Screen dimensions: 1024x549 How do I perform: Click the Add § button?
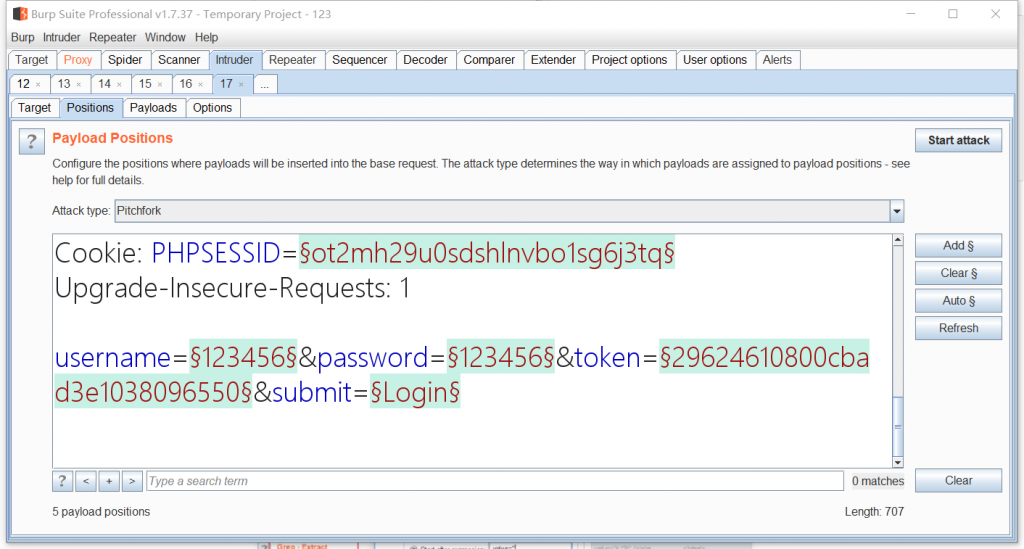coord(957,246)
